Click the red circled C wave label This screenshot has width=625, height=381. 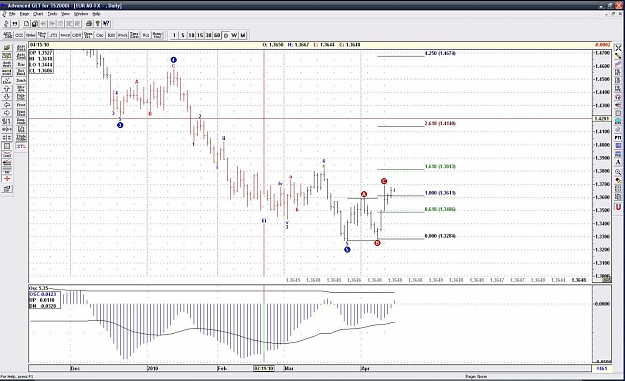(x=384, y=181)
